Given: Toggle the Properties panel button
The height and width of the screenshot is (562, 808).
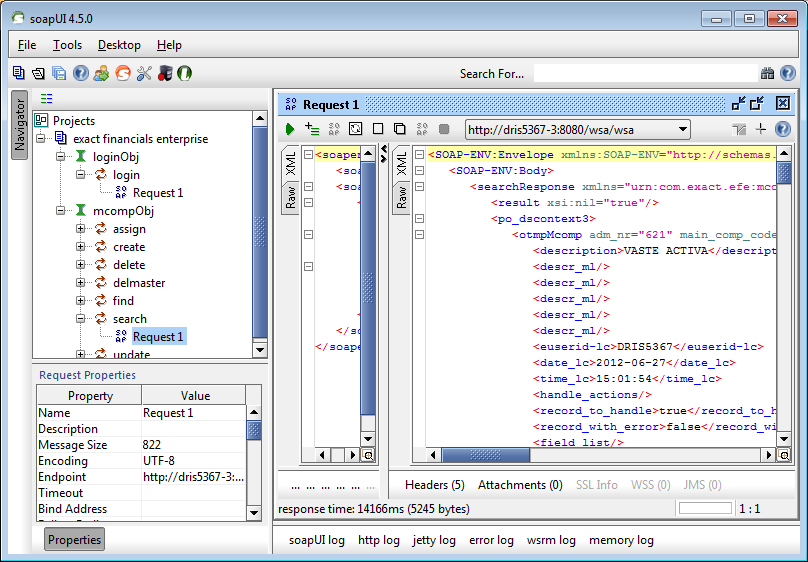Looking at the screenshot, I should coord(75,540).
